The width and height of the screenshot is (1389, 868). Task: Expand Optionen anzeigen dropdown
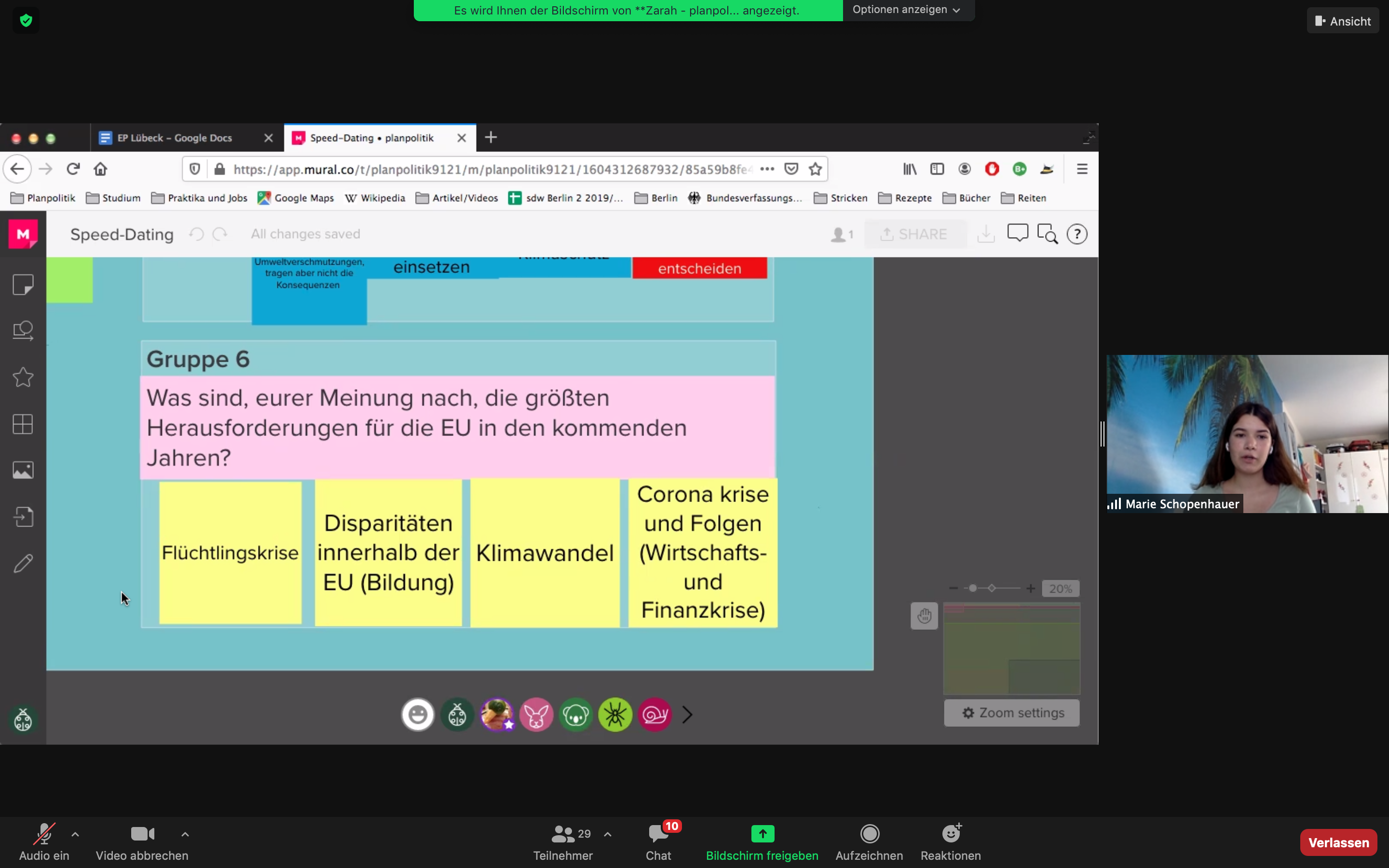[x=906, y=10]
